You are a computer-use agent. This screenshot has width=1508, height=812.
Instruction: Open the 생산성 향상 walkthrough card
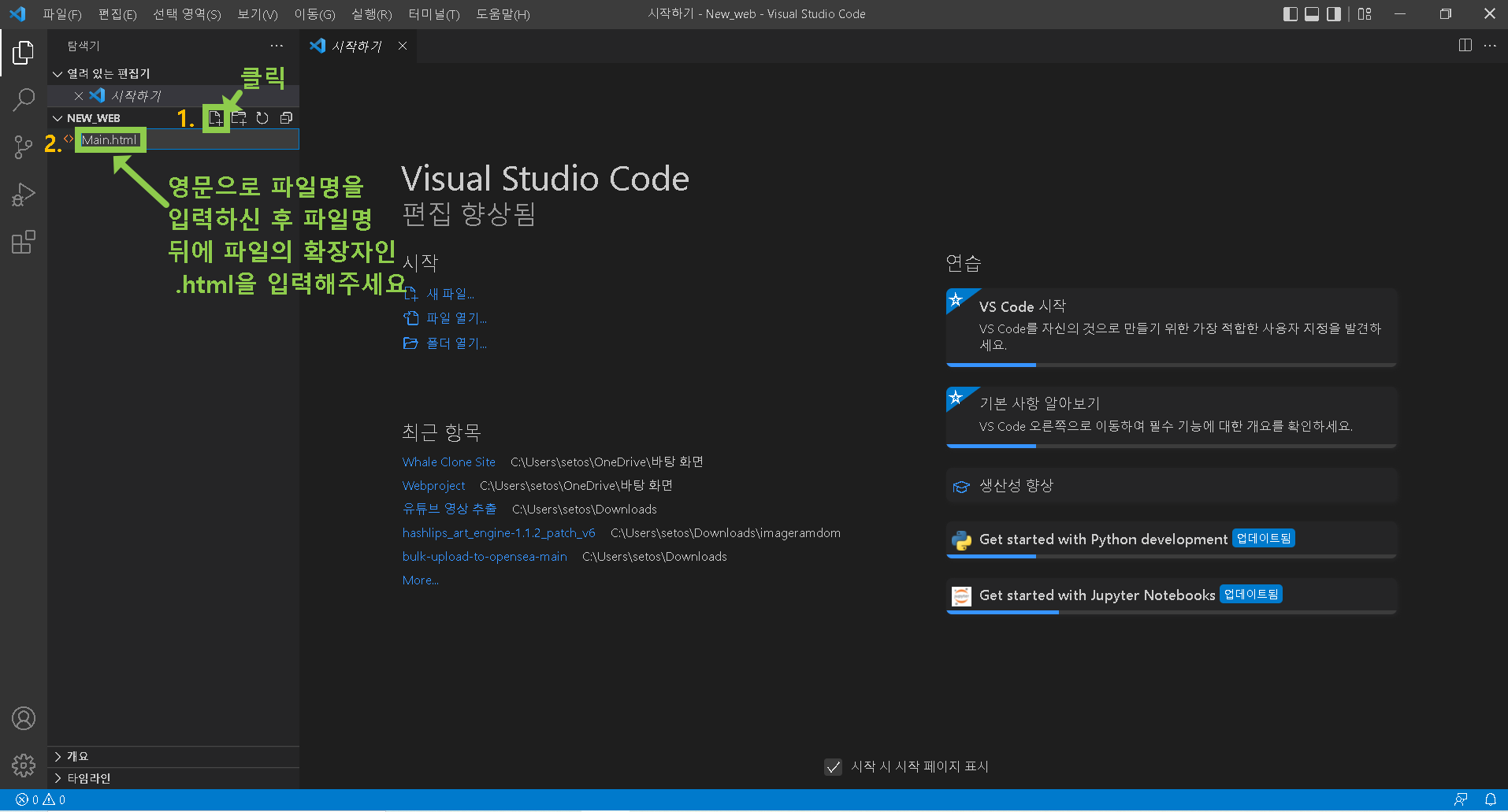(1172, 486)
